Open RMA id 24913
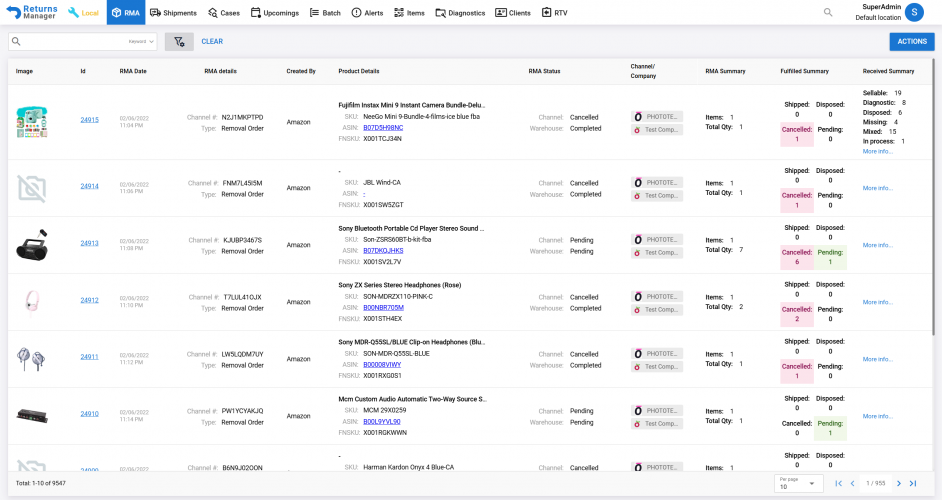The image size is (942, 500). pos(90,243)
